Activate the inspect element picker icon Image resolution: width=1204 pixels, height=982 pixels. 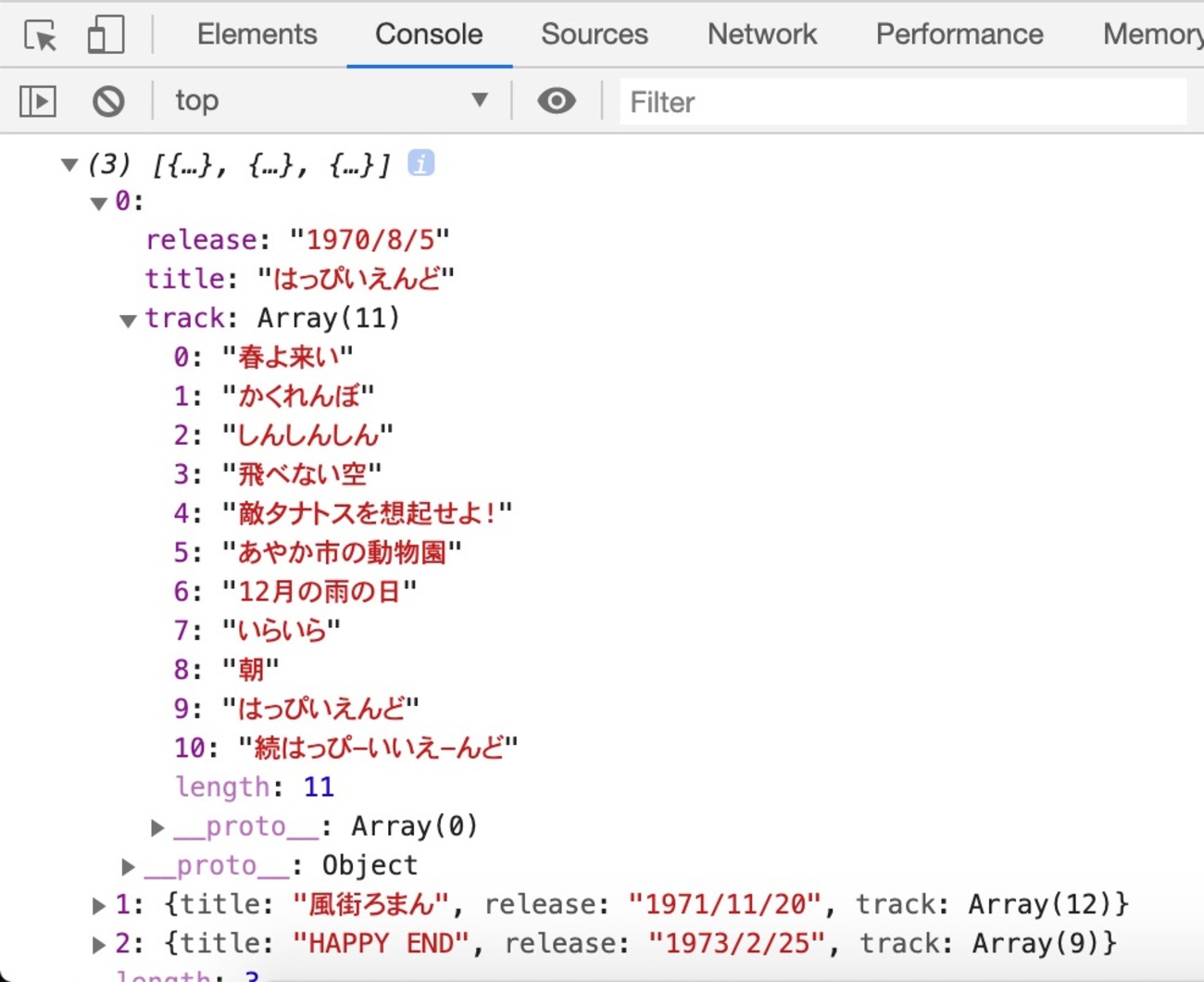pos(40,35)
